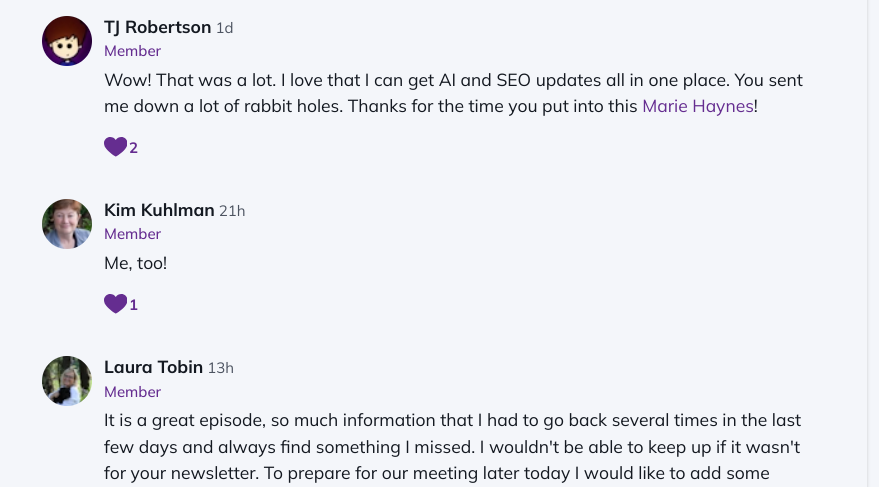Click the Member badge under Laura Tobin
Image resolution: width=879 pixels, height=487 pixels.
click(132, 392)
